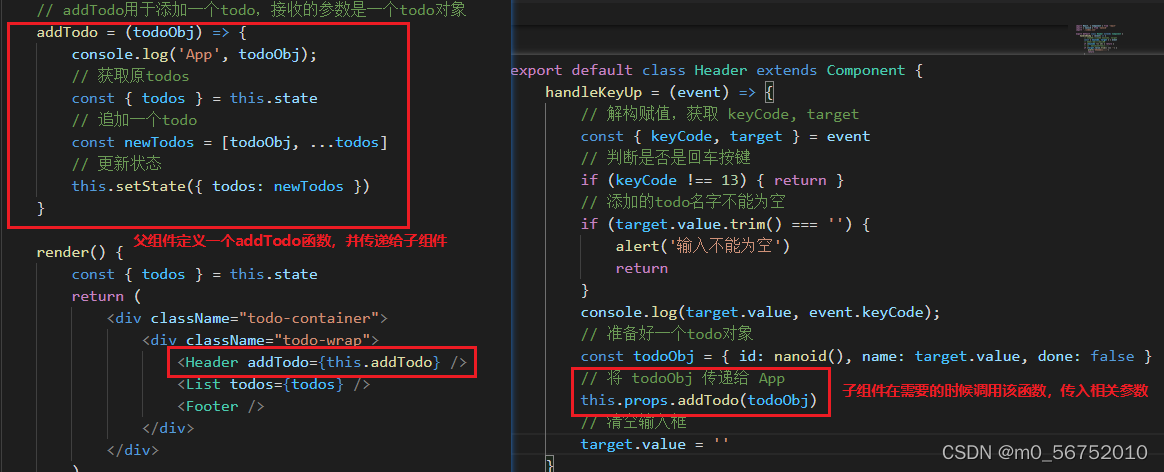Image resolution: width=1164 pixels, height=472 pixels.
Task: Click the line "const { keyCode, target } = event"
Action: coord(725,136)
